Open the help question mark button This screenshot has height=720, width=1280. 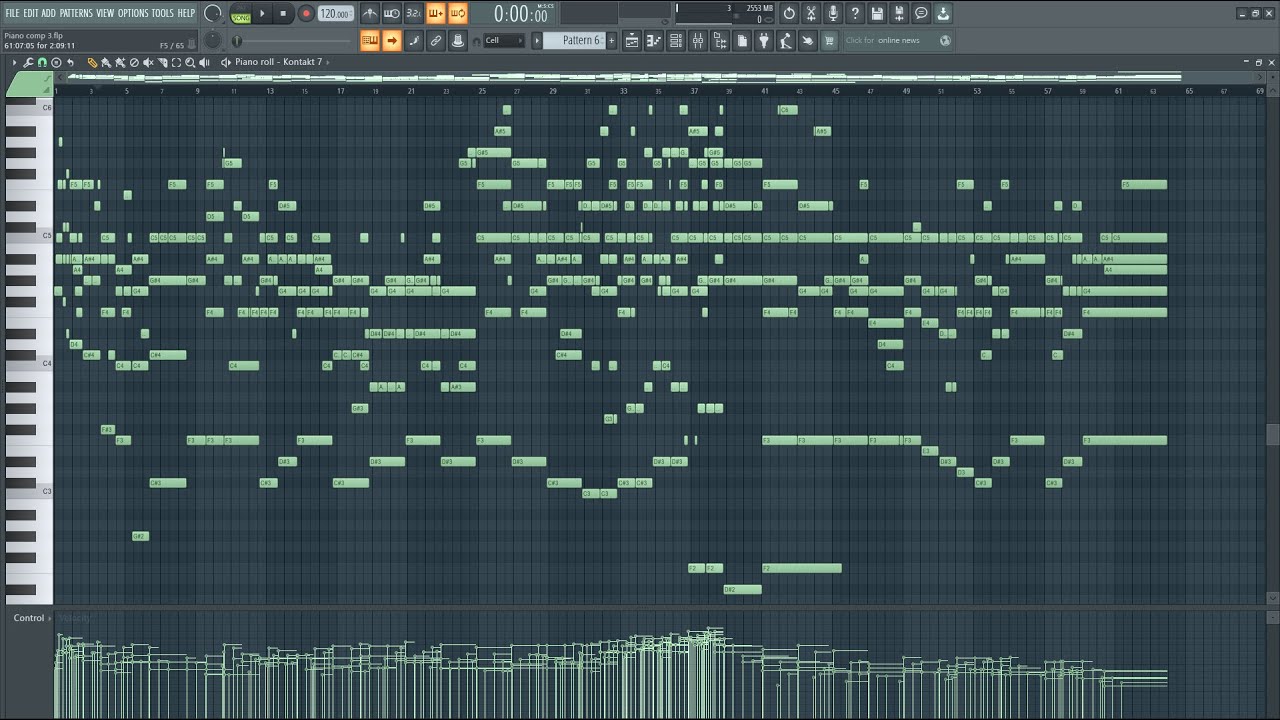855,13
